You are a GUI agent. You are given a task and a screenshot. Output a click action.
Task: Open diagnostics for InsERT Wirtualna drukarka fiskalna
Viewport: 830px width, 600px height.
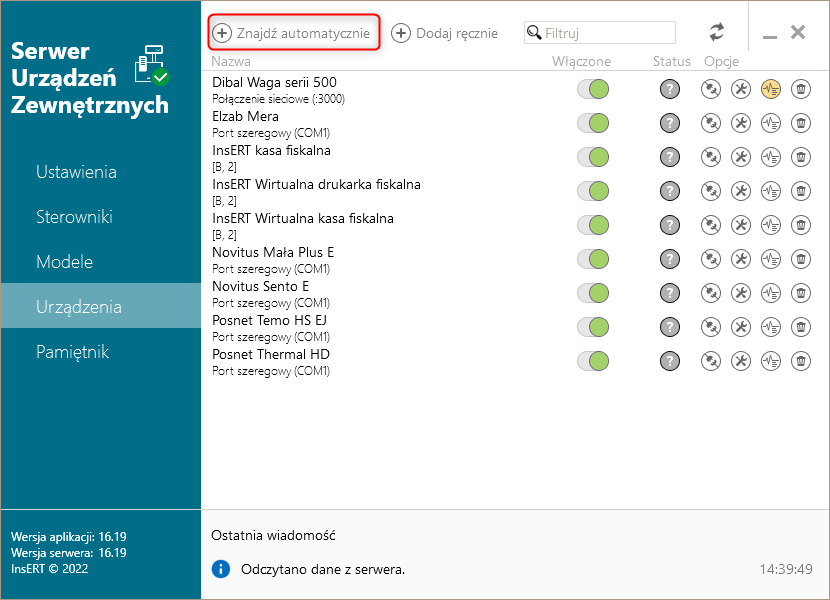[x=771, y=191]
